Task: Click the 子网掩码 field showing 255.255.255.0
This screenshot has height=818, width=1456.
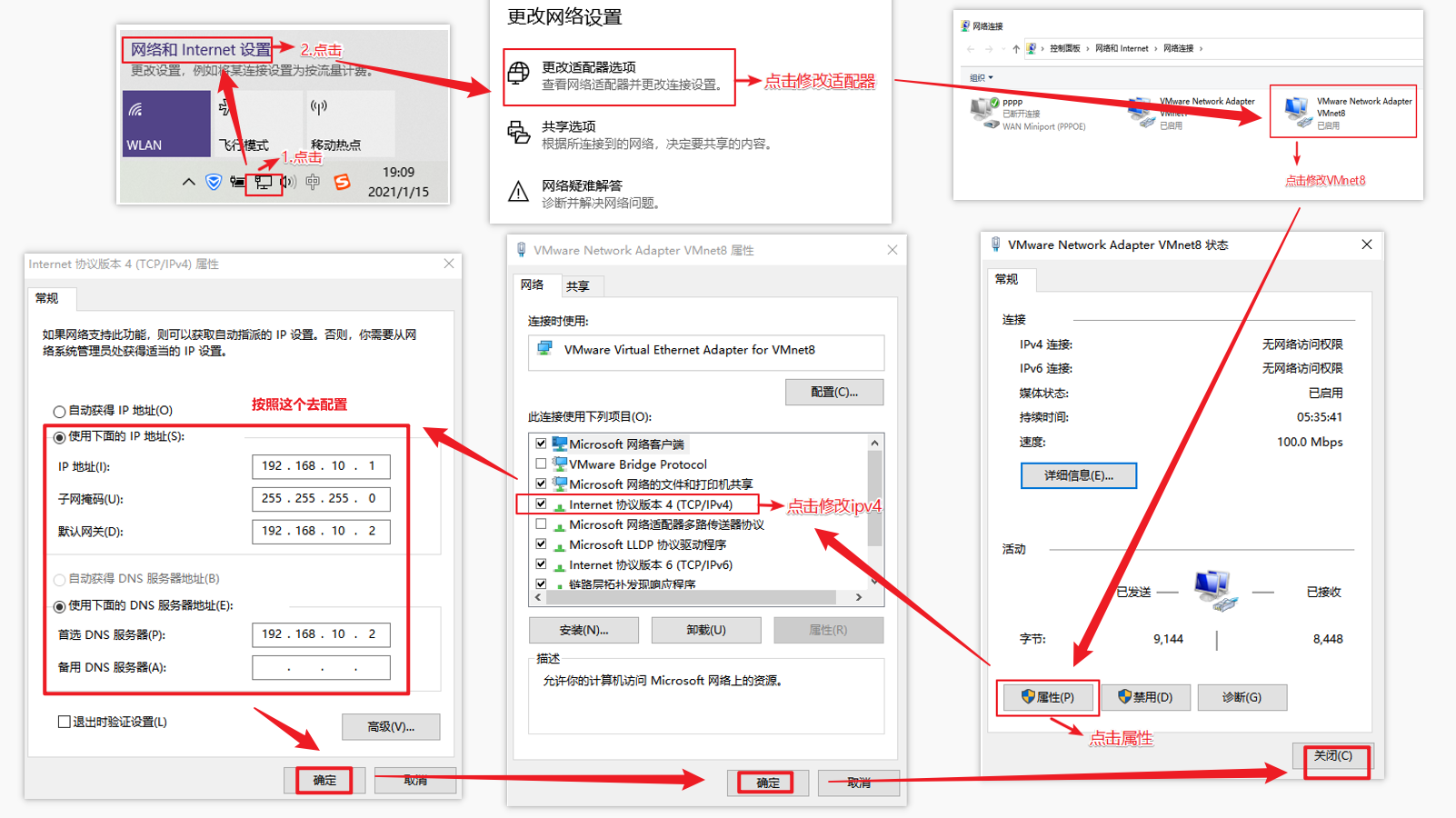Action: click(321, 499)
